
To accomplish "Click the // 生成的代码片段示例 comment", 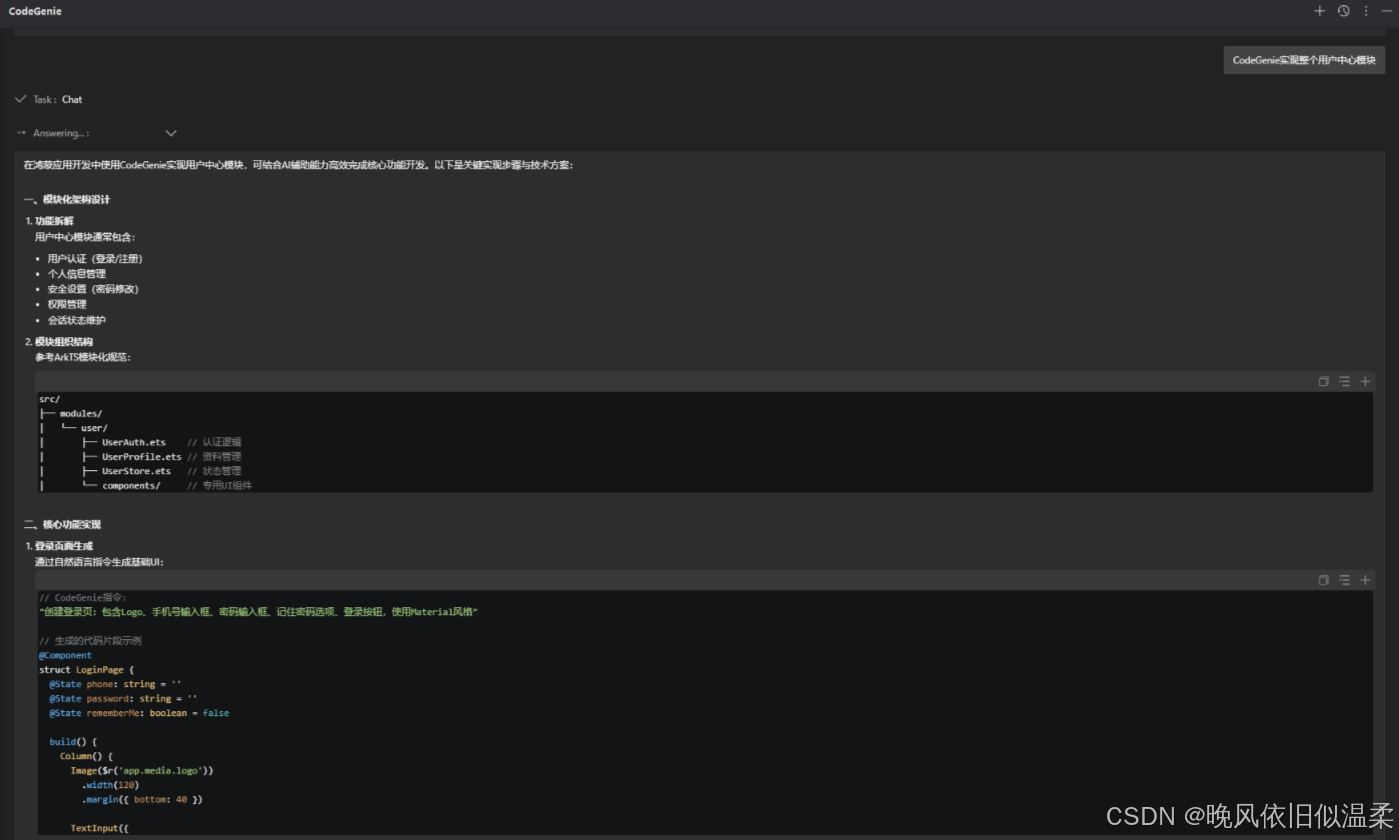I will 90,640.
